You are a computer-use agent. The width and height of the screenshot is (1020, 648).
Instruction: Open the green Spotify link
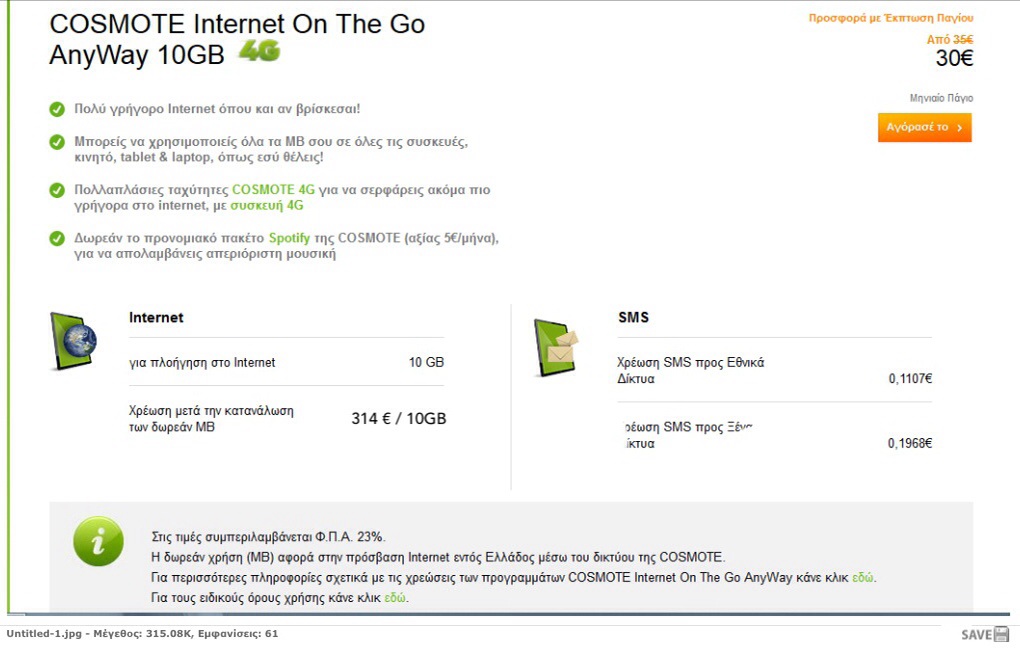coord(289,238)
